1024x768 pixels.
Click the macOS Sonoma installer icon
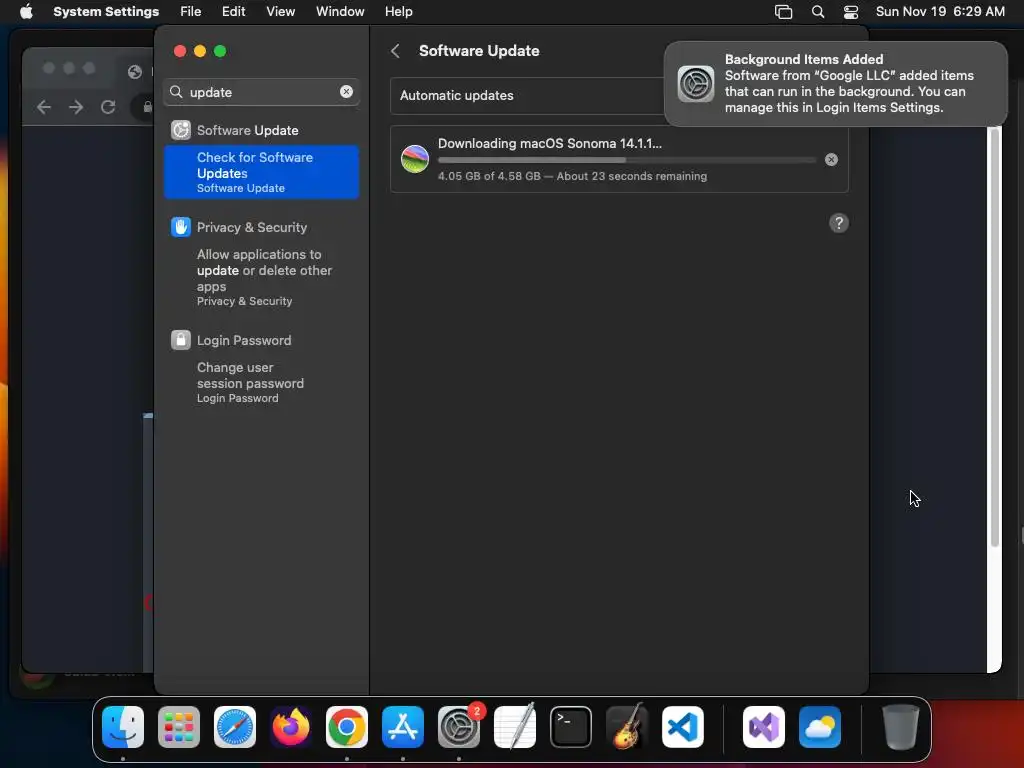click(x=415, y=159)
